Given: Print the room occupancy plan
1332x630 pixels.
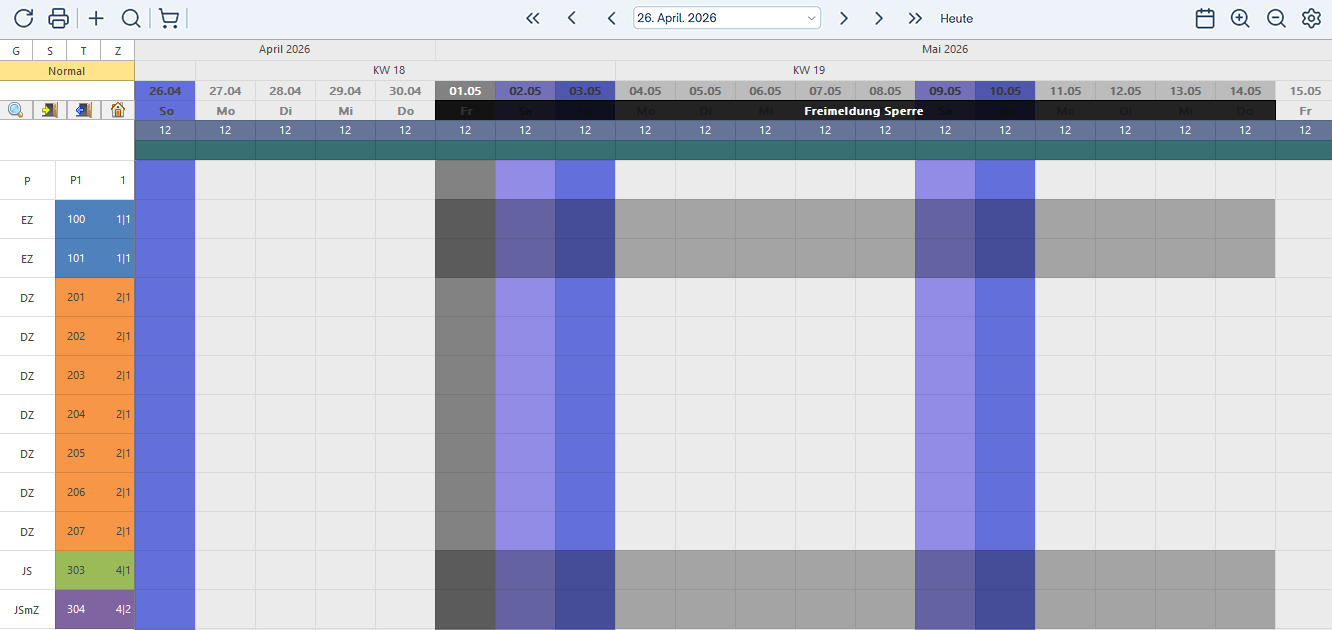Looking at the screenshot, I should [x=59, y=18].
